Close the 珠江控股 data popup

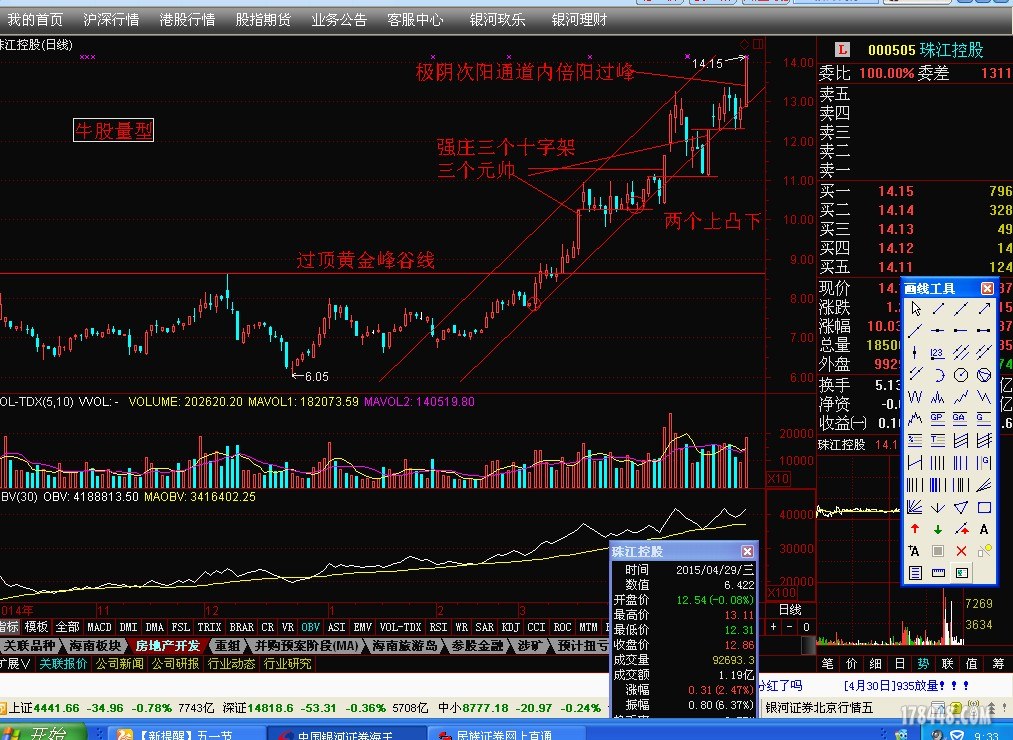(x=747, y=551)
